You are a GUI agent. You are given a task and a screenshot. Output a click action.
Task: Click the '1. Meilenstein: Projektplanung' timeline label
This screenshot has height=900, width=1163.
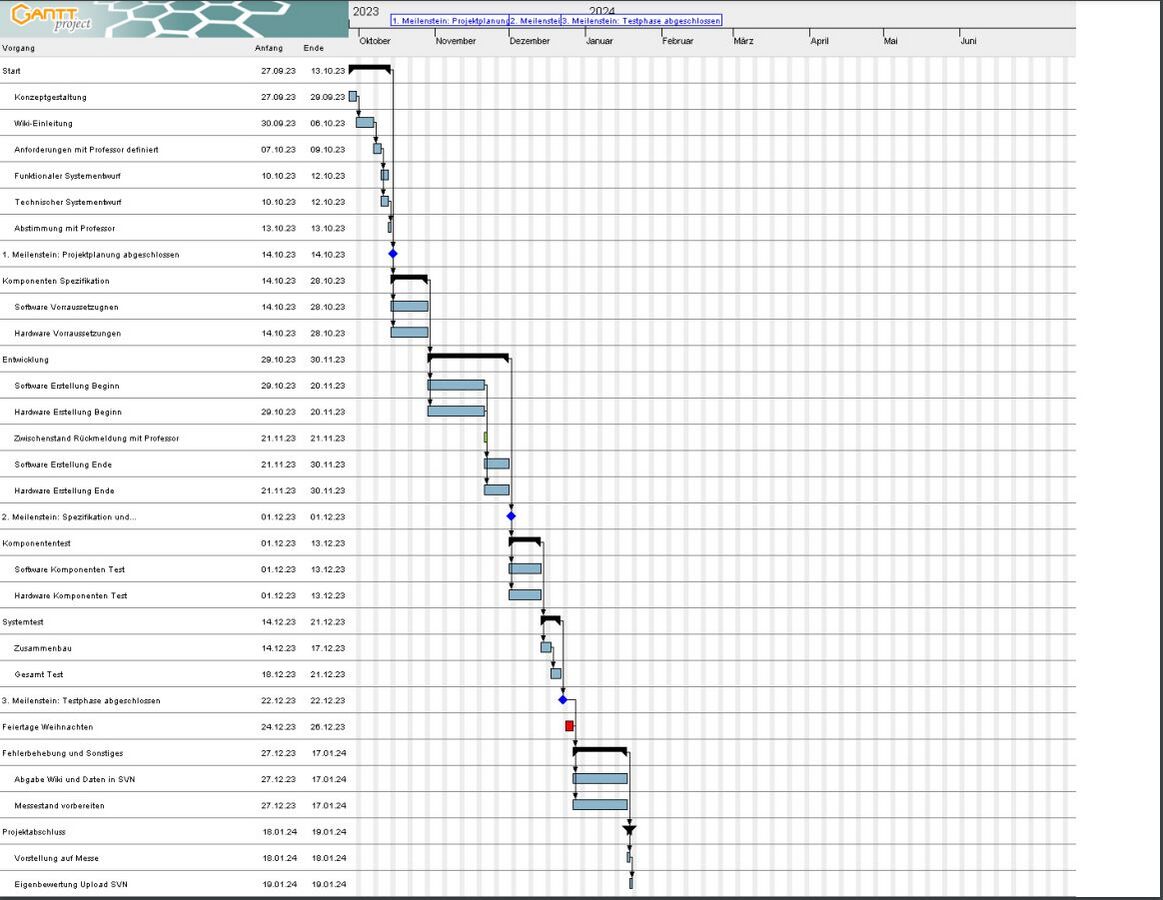(450, 20)
